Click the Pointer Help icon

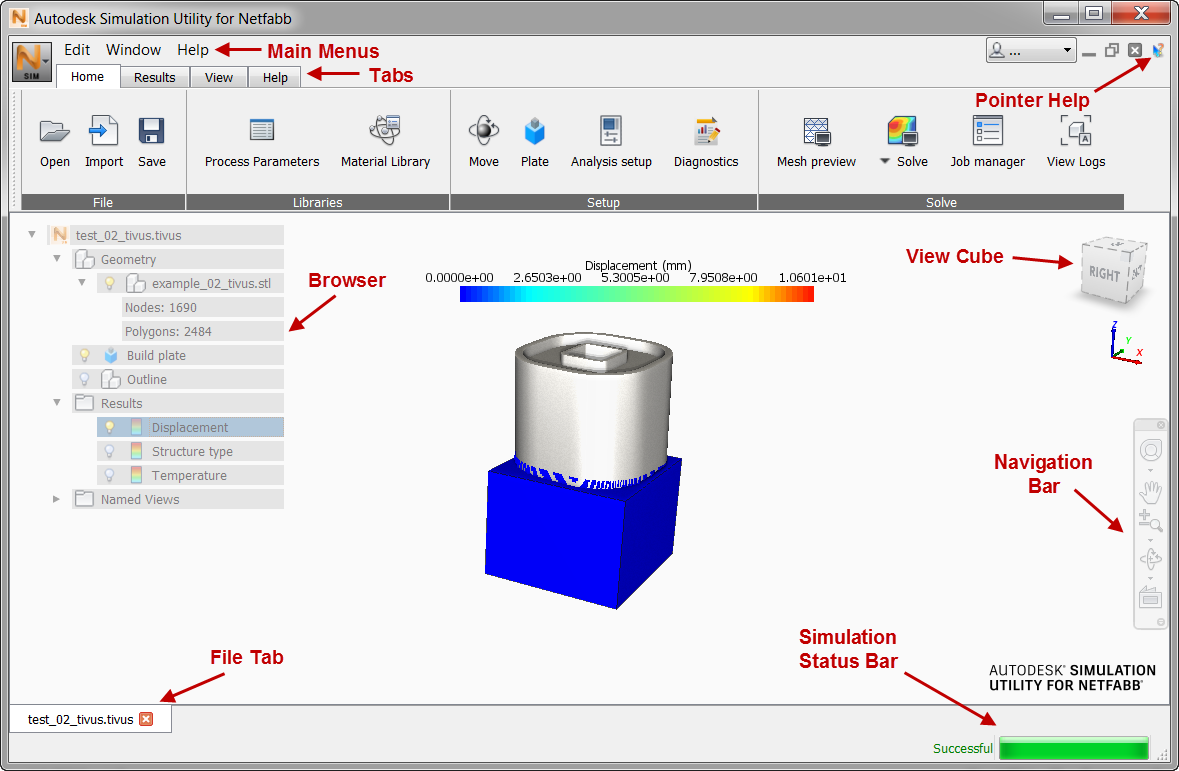click(x=1158, y=50)
